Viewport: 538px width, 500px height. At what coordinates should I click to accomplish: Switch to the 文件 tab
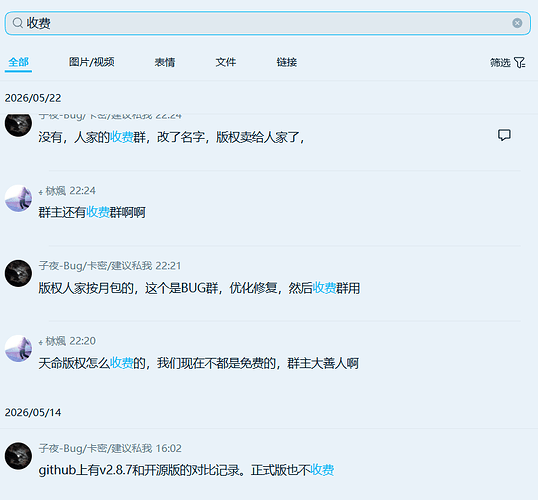226,62
